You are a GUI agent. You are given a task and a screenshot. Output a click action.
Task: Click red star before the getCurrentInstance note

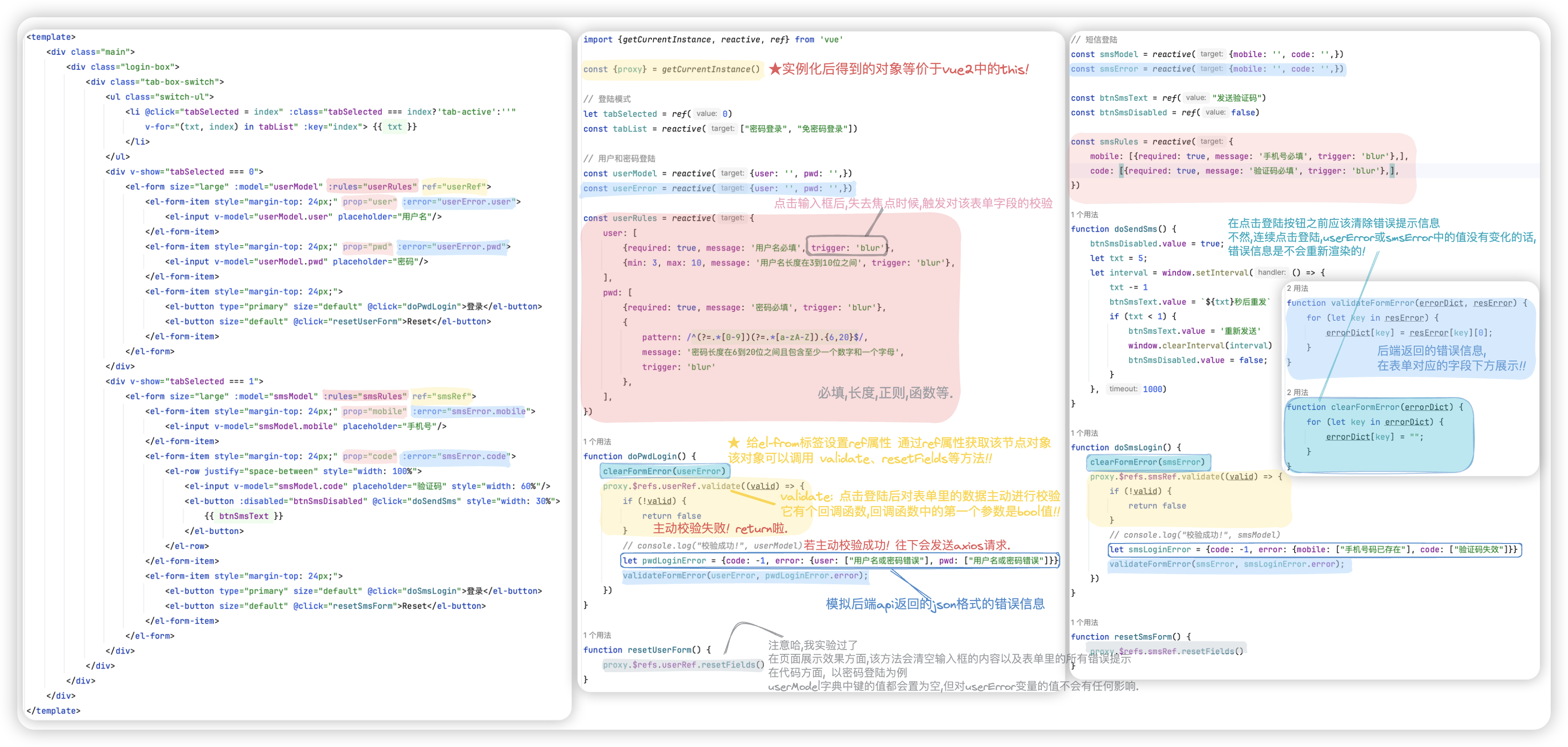point(774,69)
